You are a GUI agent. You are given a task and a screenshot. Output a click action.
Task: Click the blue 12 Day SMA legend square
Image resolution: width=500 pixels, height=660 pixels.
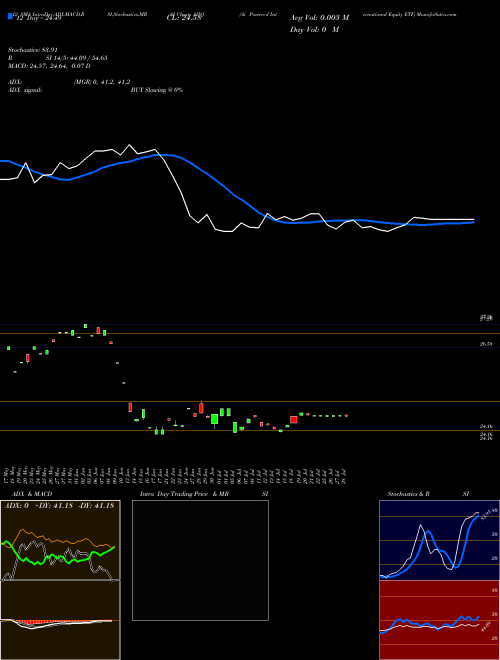(x=10, y=16)
